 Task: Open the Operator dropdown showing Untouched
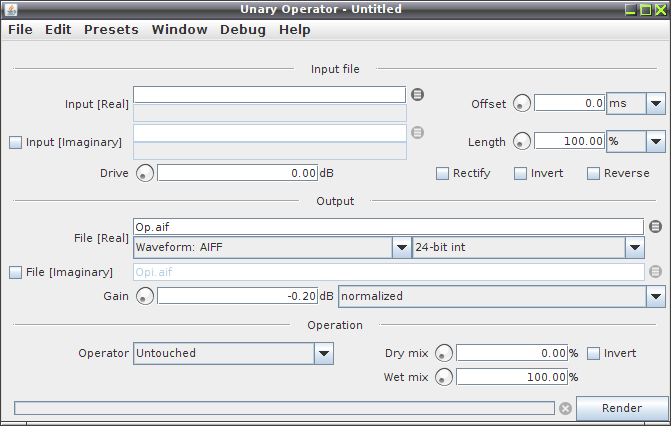click(x=234, y=353)
